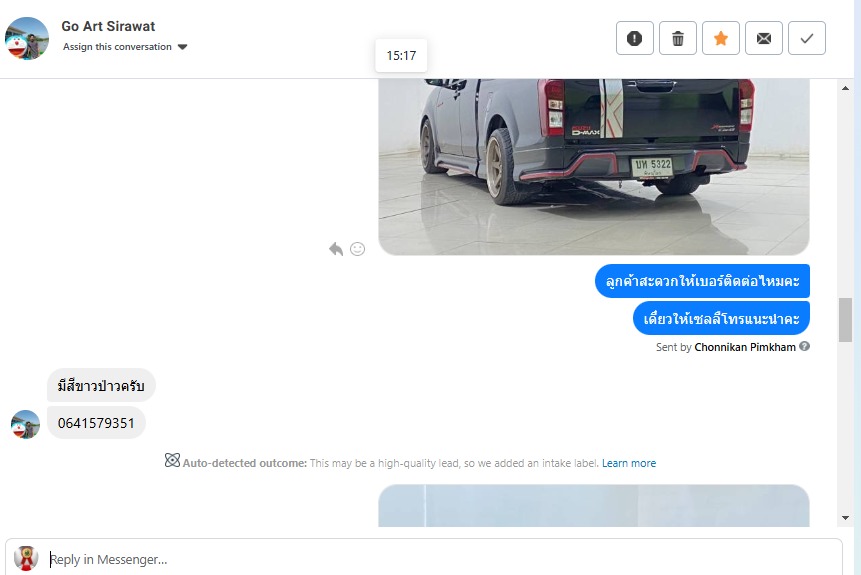Mark conversation as spam with exclamation icon
This screenshot has height=575, width=861.
coord(634,38)
